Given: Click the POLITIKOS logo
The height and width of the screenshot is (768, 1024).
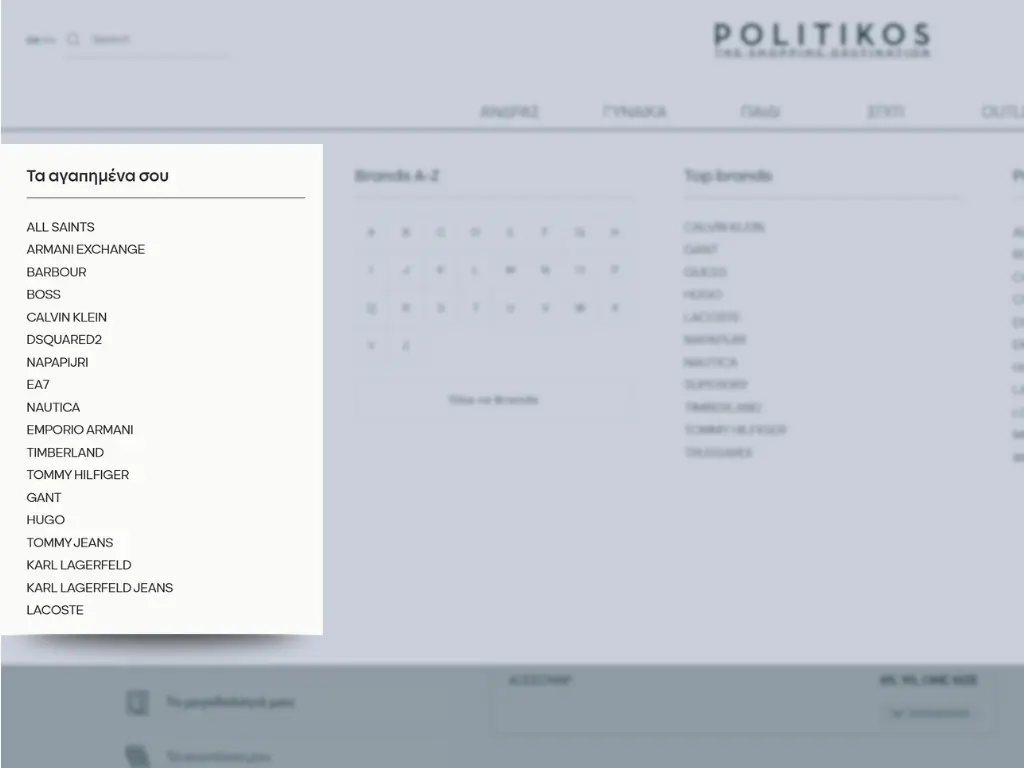Looking at the screenshot, I should pos(821,40).
